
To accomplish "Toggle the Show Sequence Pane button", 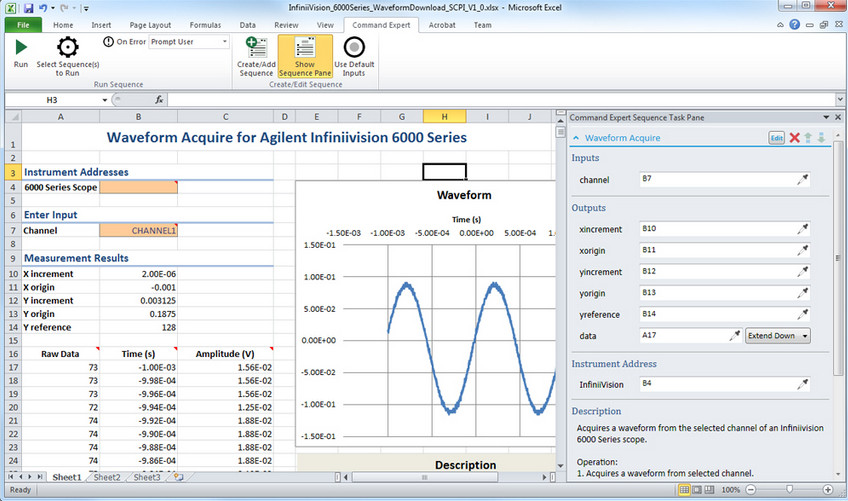I will (x=304, y=56).
